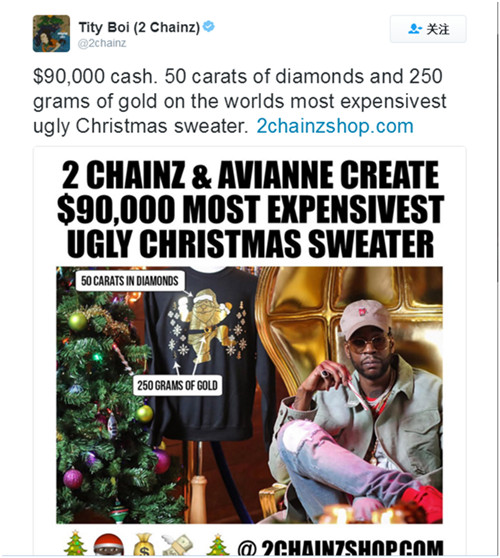This screenshot has height=558, width=500.
Task: Click the second Christmas tree emoji
Action: point(218,544)
